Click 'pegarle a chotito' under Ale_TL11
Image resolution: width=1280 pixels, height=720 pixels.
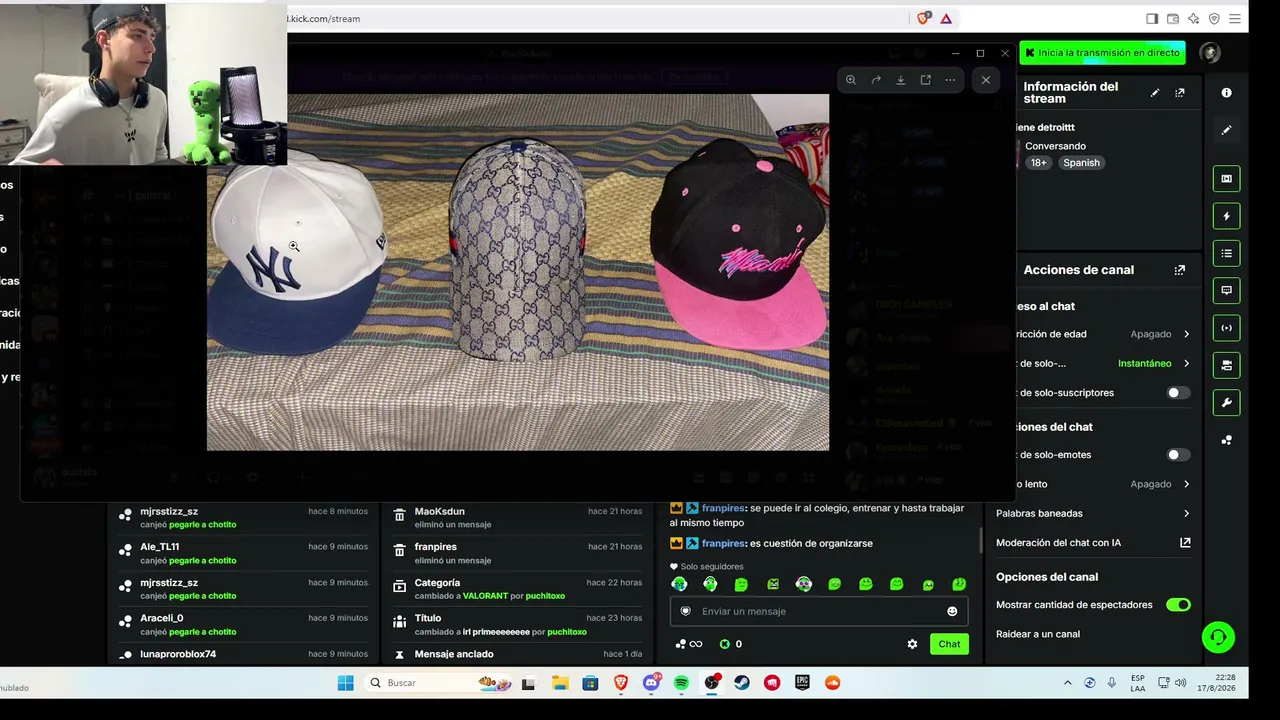pyautogui.click(x=203, y=560)
